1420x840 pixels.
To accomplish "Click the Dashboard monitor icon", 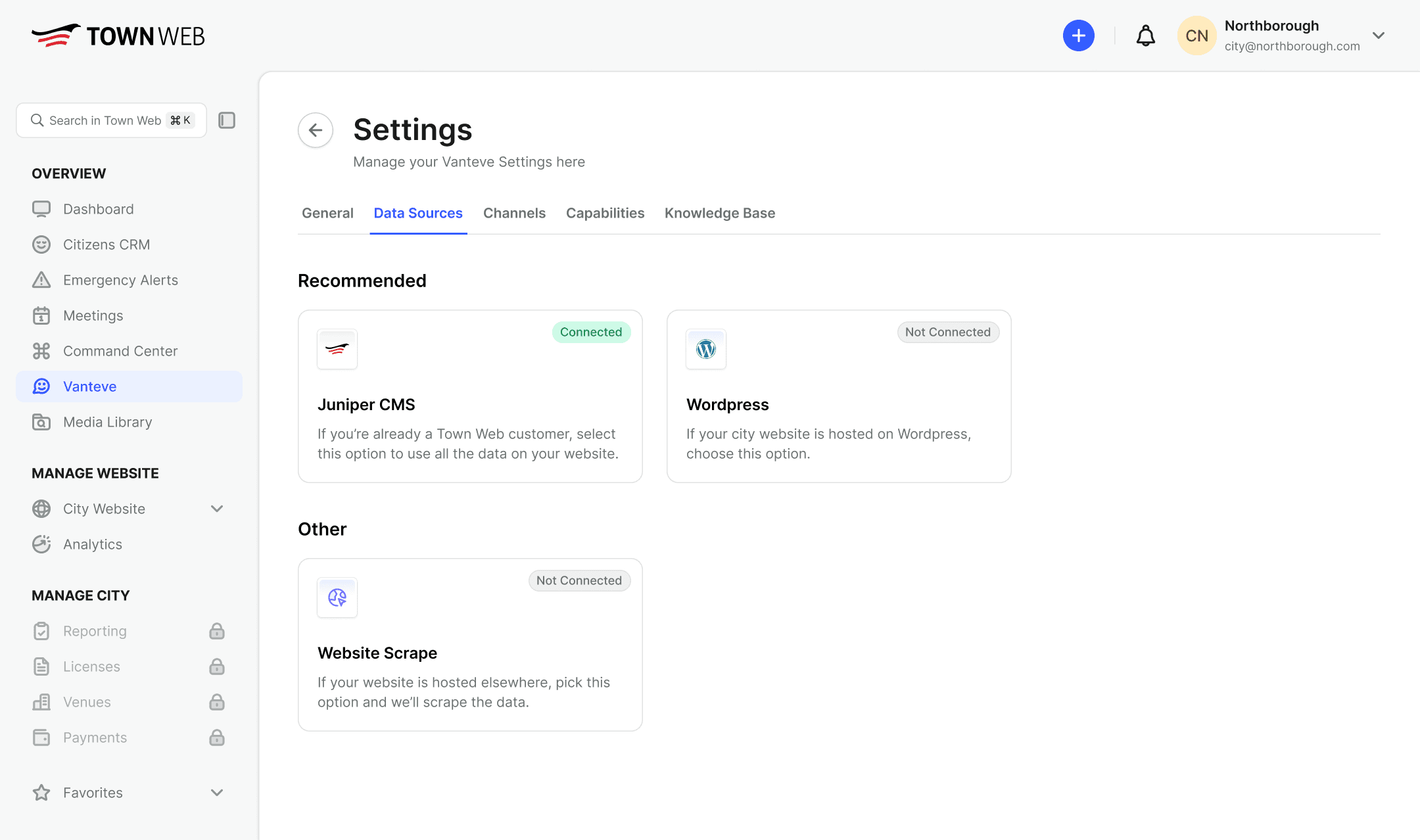I will [41, 209].
